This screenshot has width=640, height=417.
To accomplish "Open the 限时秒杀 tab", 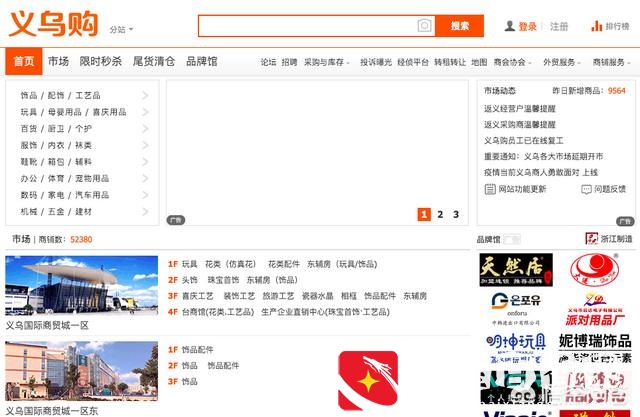I will 101,61.
